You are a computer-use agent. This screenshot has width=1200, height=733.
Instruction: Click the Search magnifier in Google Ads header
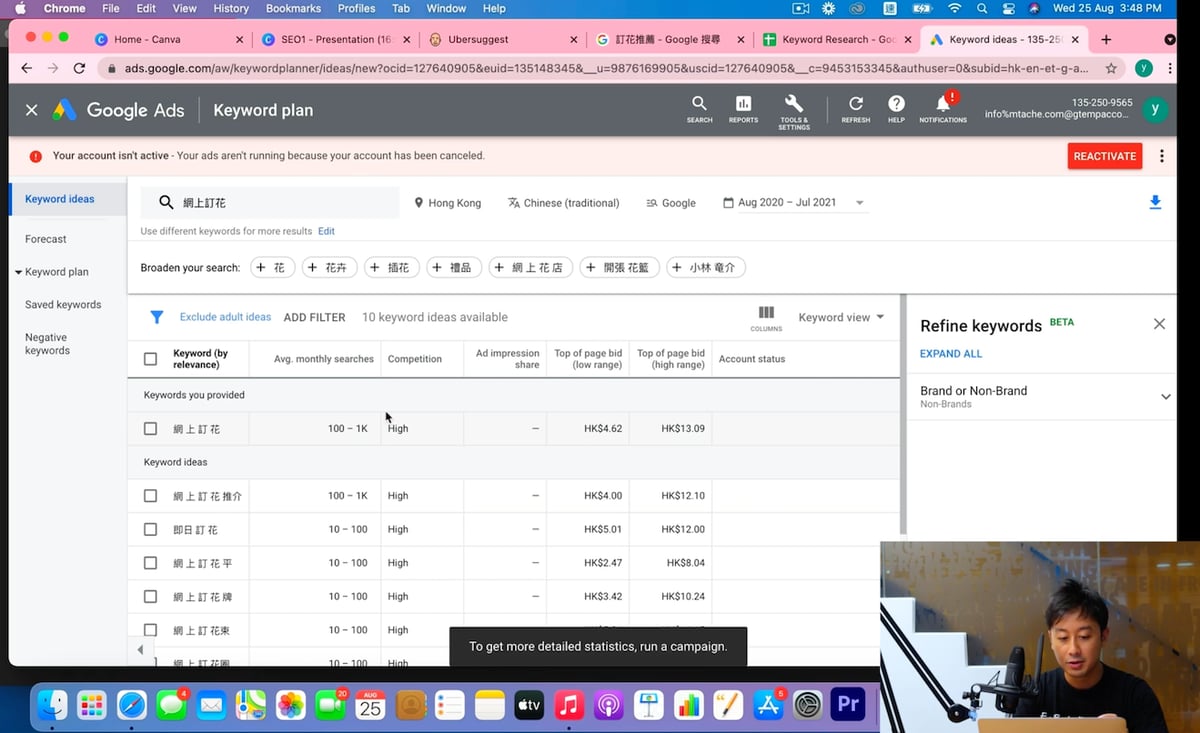point(699,104)
